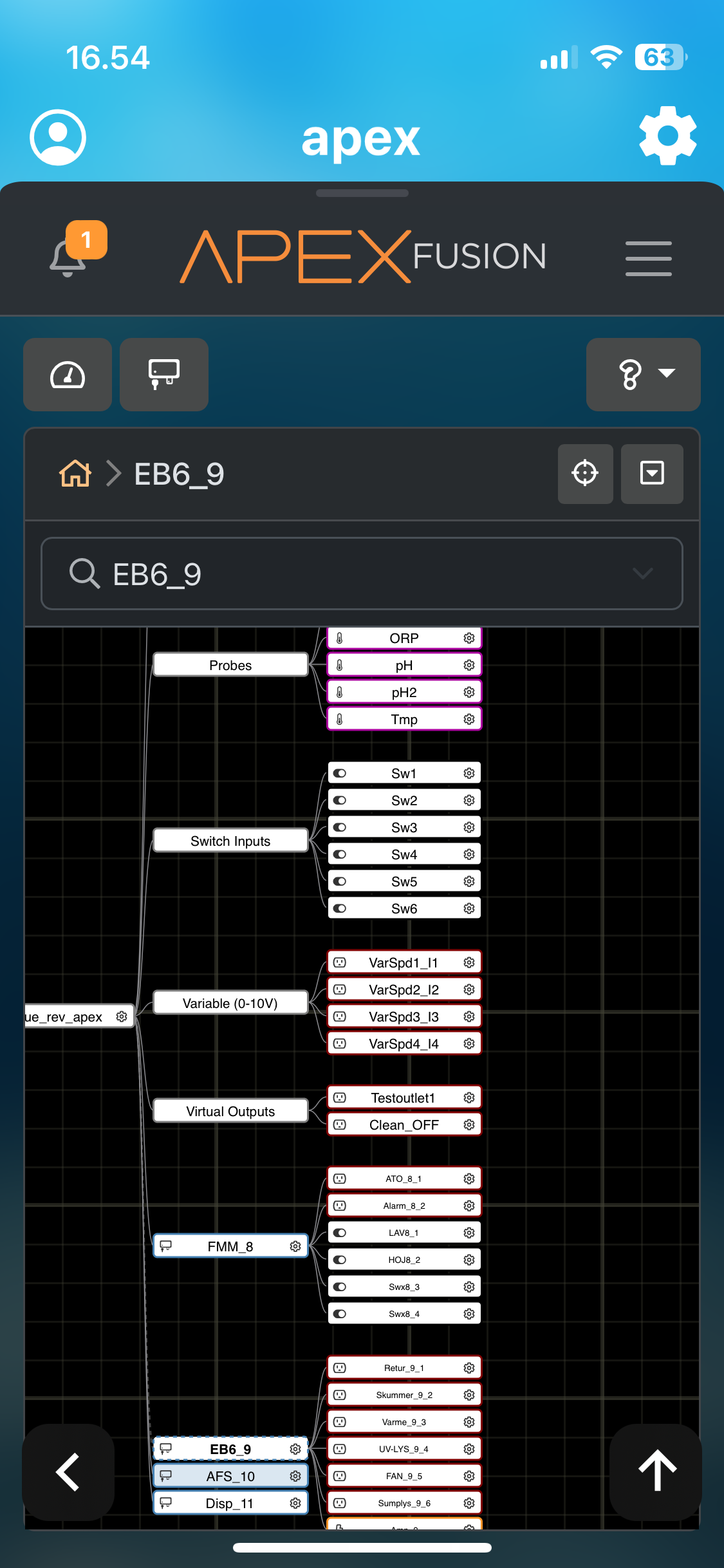This screenshot has height=1568, width=724.
Task: Recenter the map with crosshair button
Action: [585, 474]
